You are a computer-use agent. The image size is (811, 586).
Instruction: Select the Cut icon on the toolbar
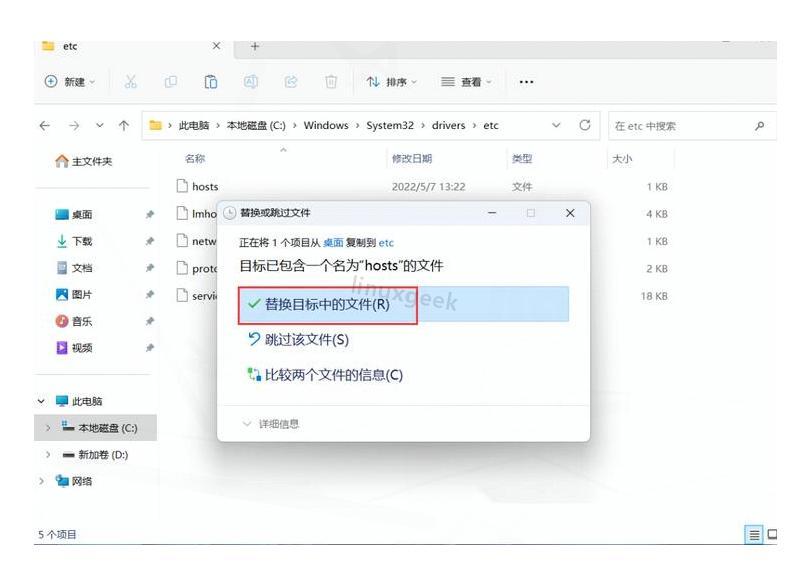[x=131, y=81]
